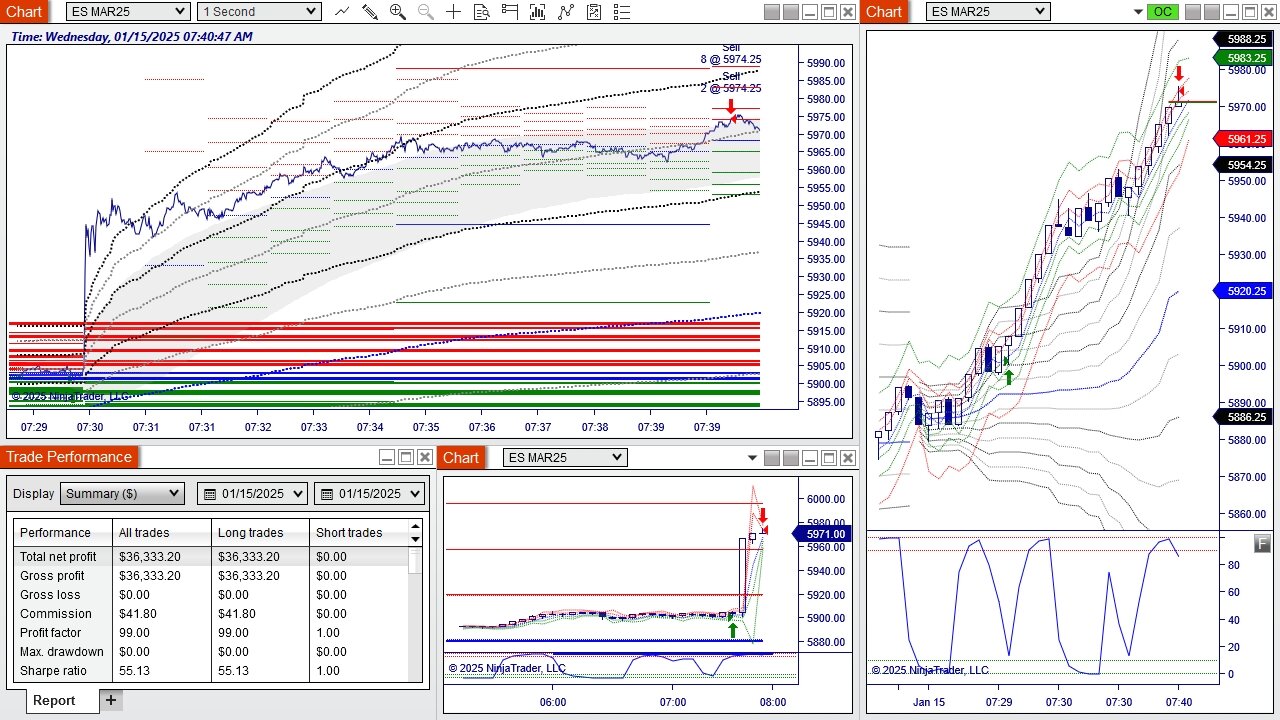
Task: Click the table scroll up arrow in Trade Performance
Action: 416,526
